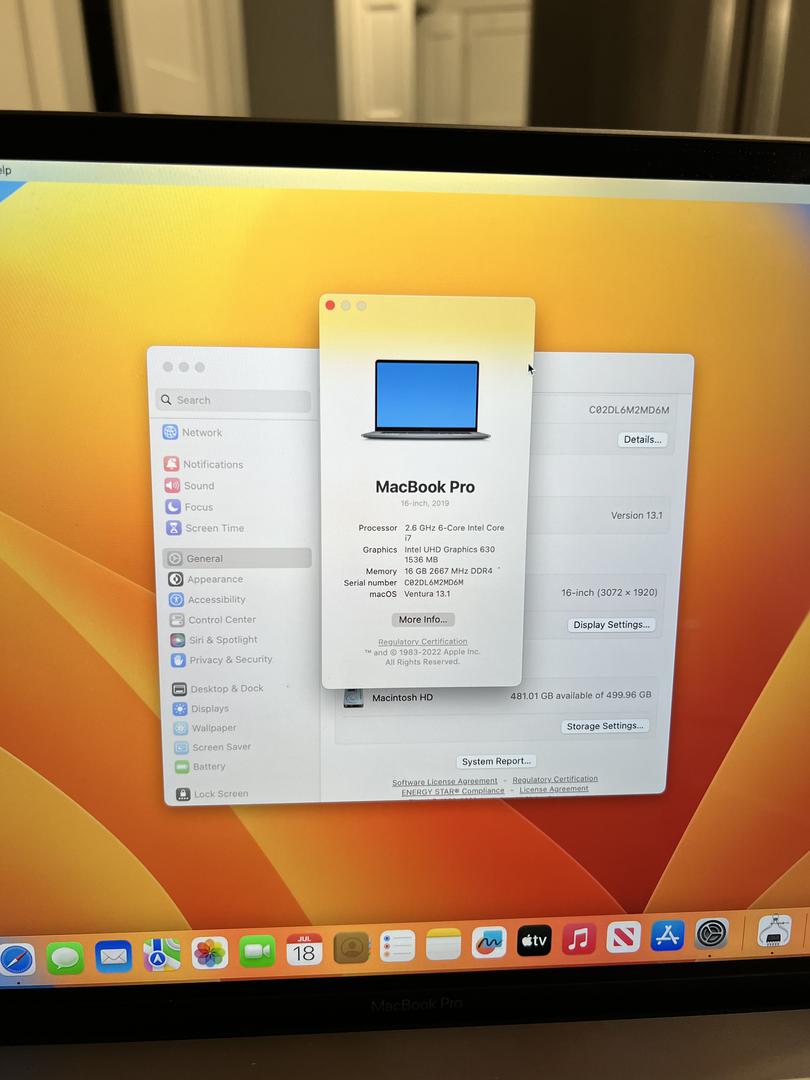Image resolution: width=810 pixels, height=1080 pixels.
Task: Open Regulatory Certification link in About window
Action: [x=422, y=642]
